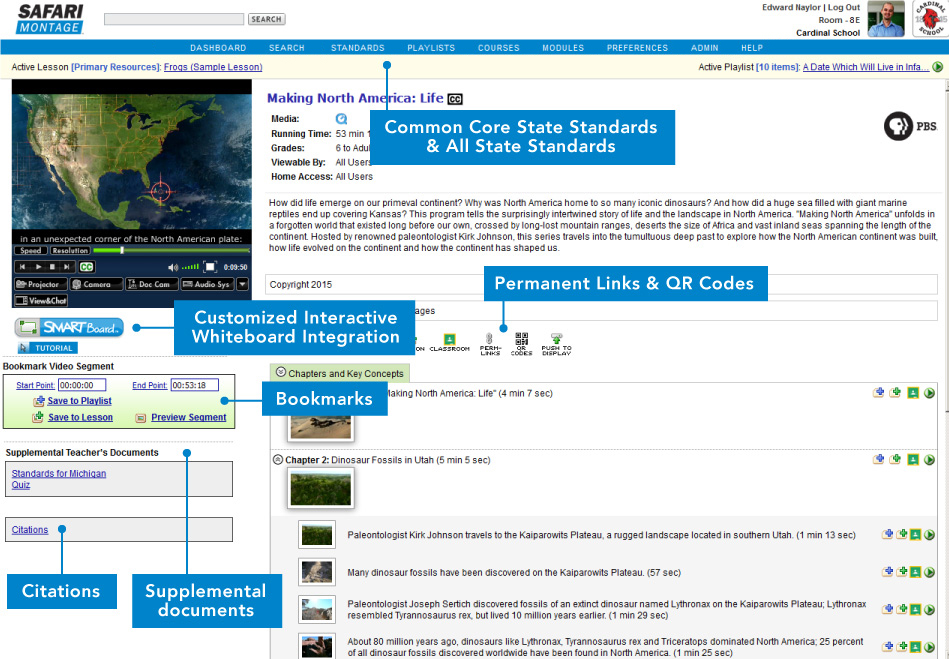The height and width of the screenshot is (659, 949).
Task: Stop the video playback
Action: [x=53, y=267]
